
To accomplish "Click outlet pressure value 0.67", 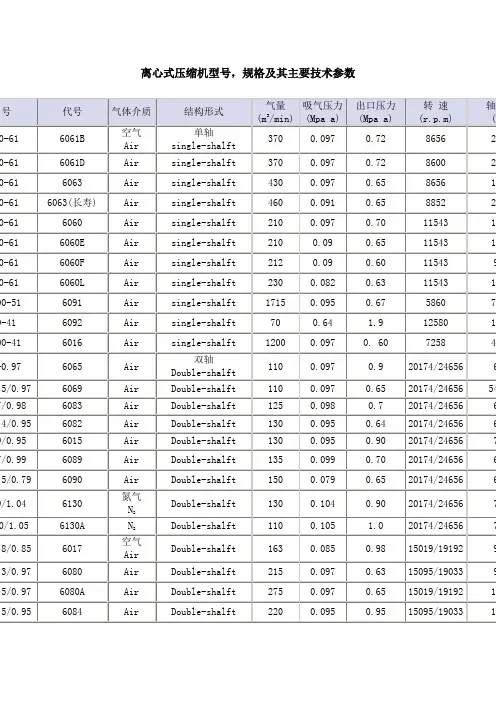I will [x=376, y=303].
